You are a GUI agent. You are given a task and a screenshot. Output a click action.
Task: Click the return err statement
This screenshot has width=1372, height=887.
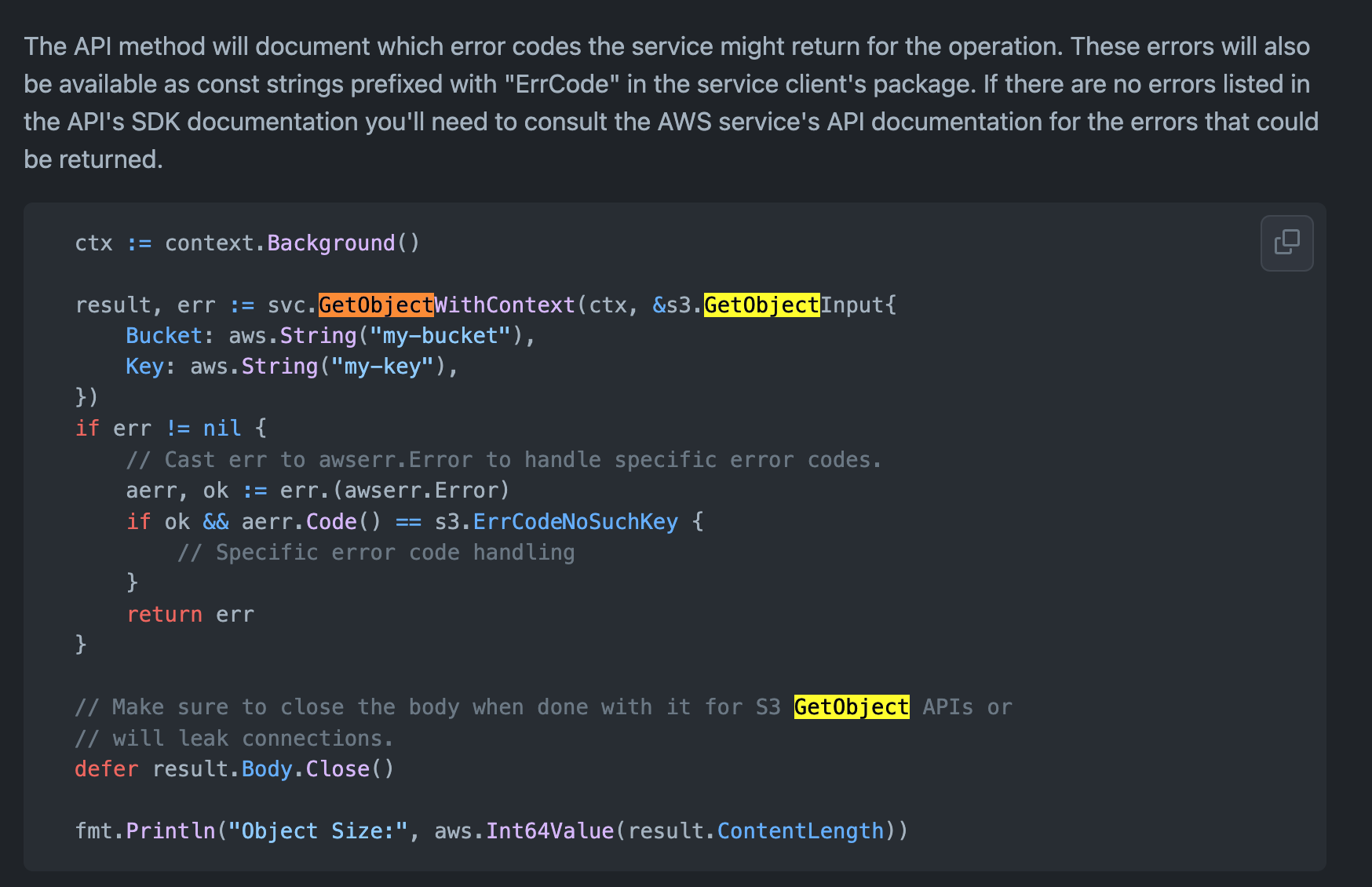[191, 614]
